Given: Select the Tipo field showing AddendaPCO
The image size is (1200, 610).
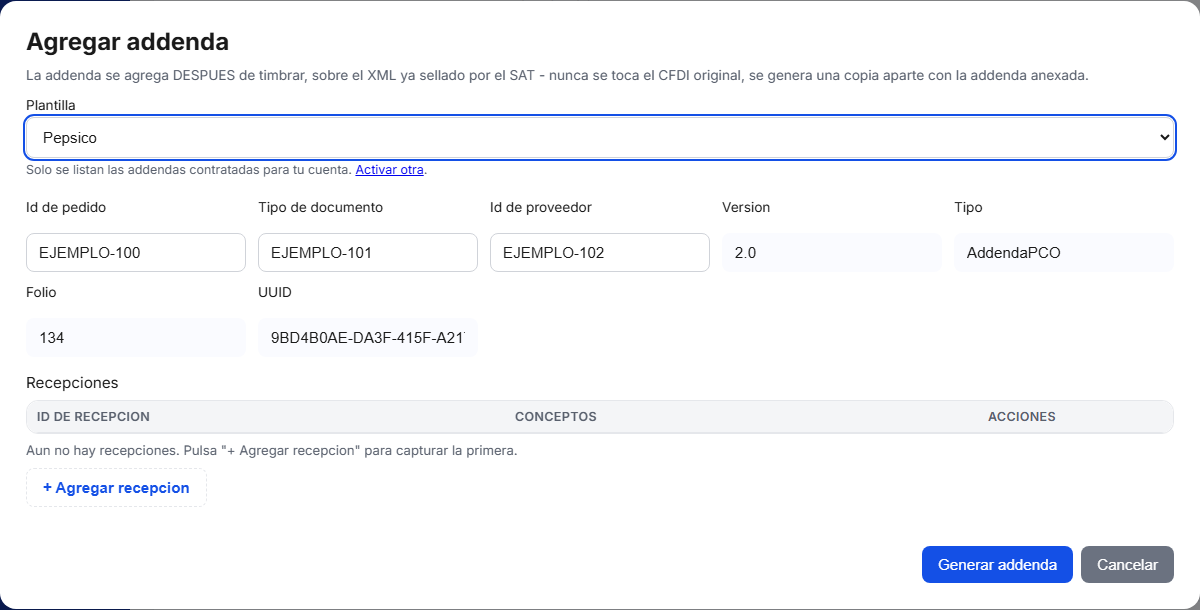Looking at the screenshot, I should point(1064,253).
